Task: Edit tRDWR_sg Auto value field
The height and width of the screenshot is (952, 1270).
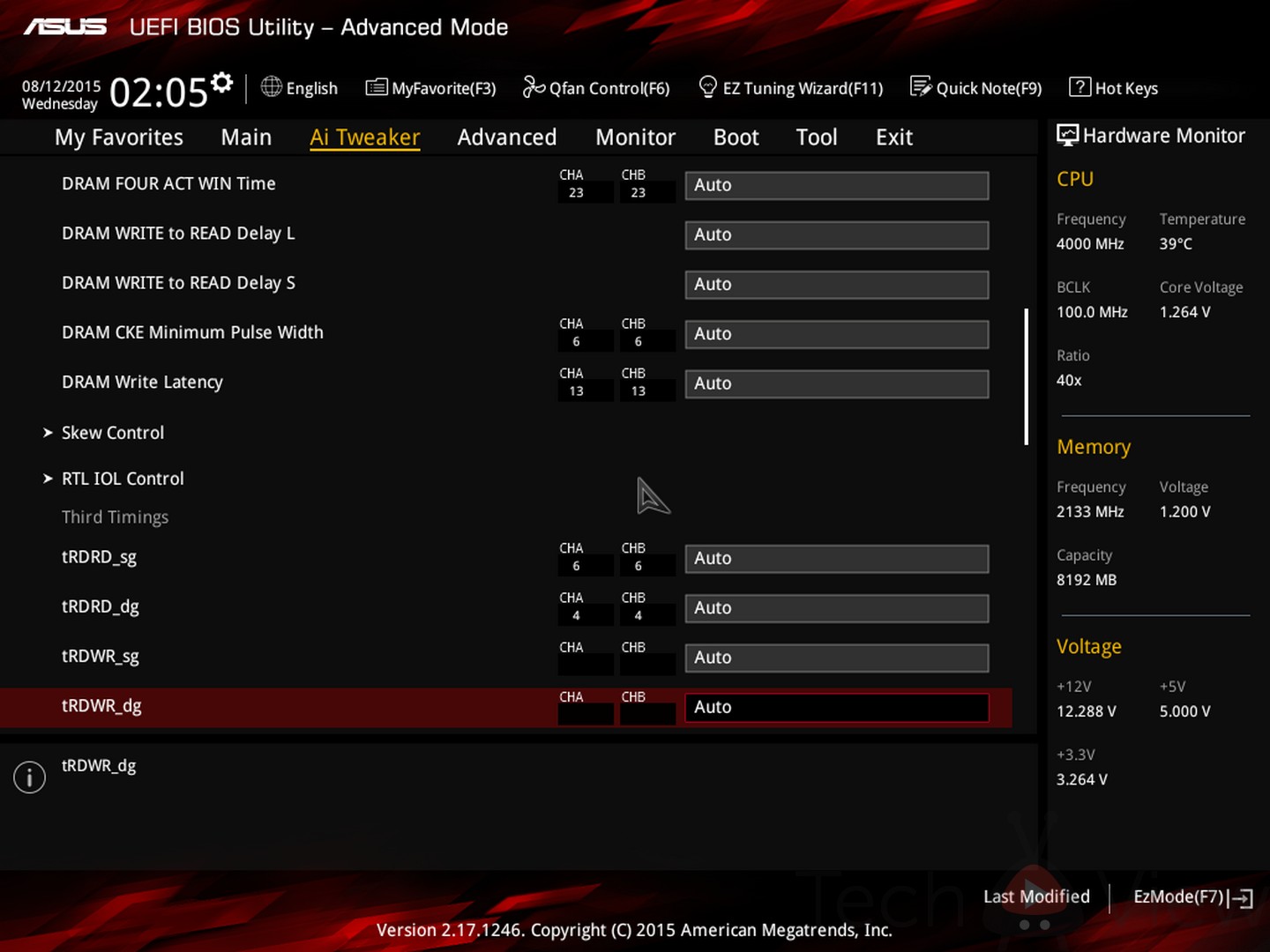Action: pos(837,658)
